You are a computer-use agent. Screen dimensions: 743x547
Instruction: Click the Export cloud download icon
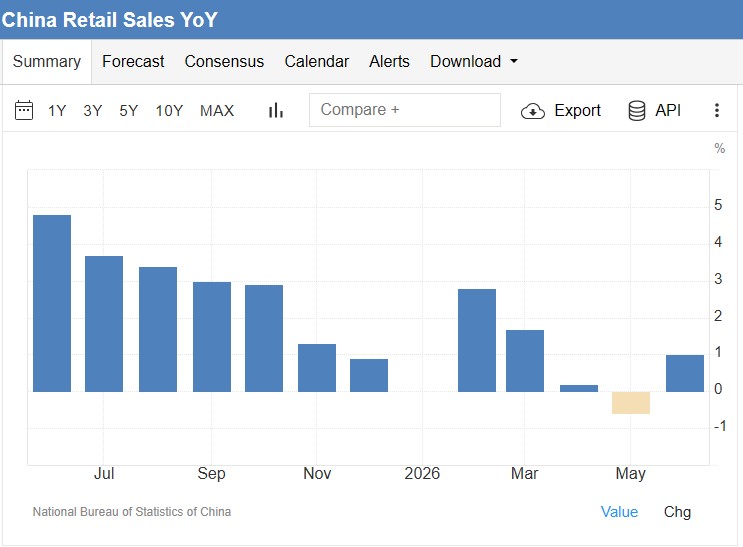[533, 111]
